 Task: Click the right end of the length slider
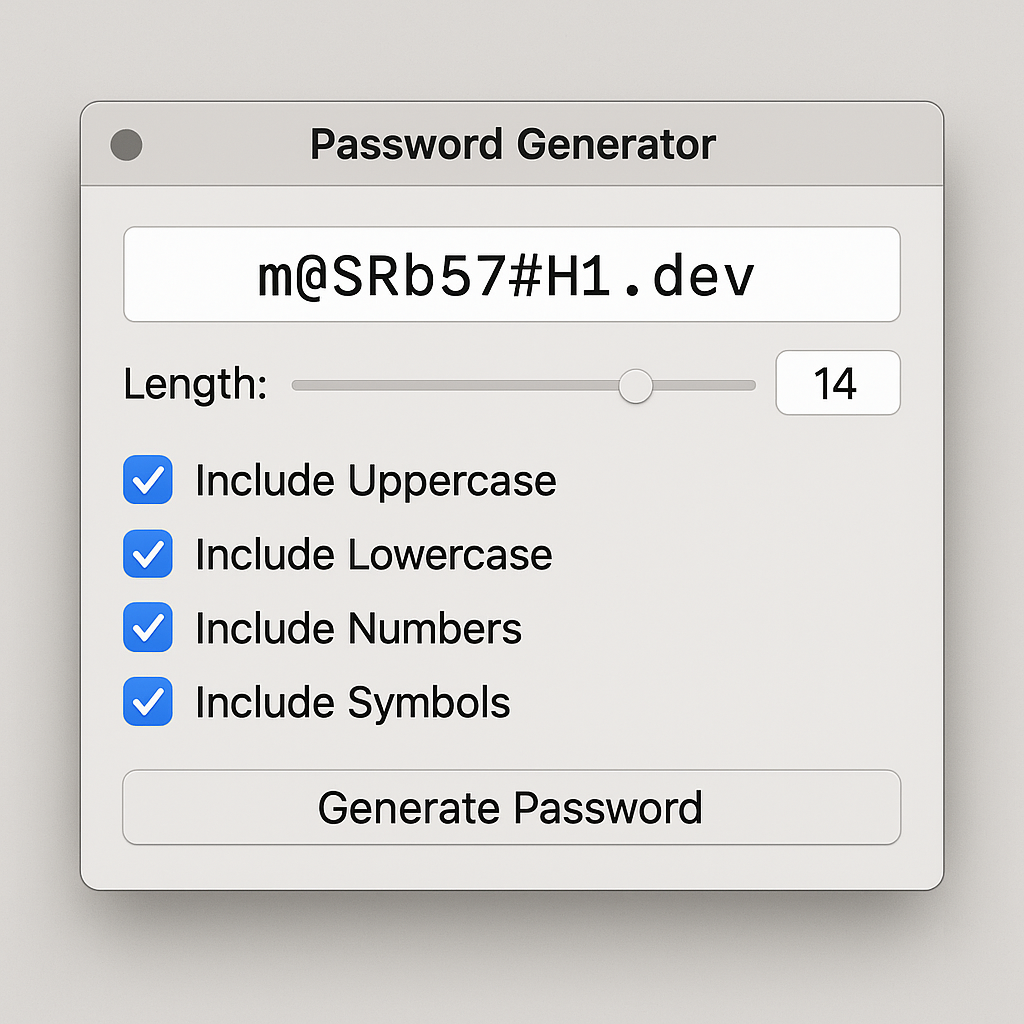tap(752, 385)
